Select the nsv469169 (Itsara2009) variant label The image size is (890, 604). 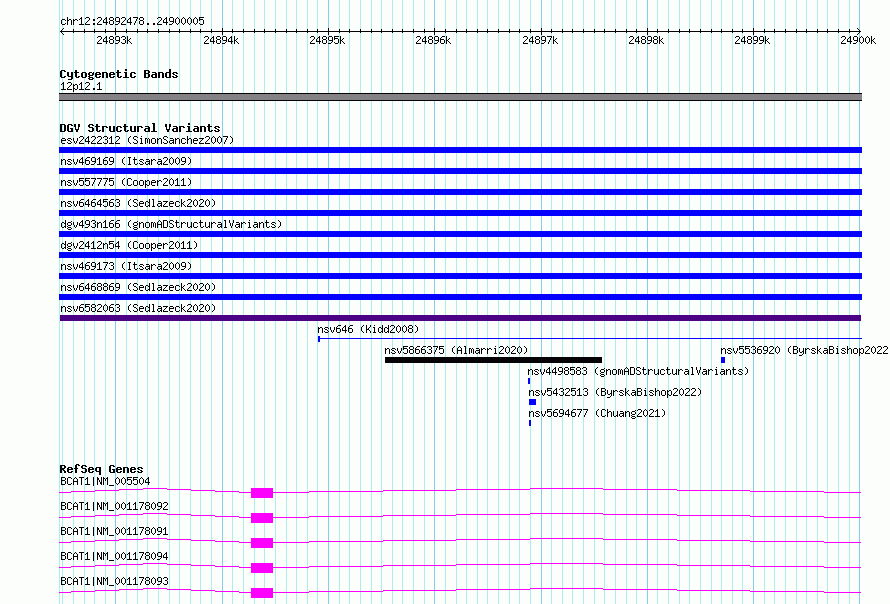coord(126,161)
